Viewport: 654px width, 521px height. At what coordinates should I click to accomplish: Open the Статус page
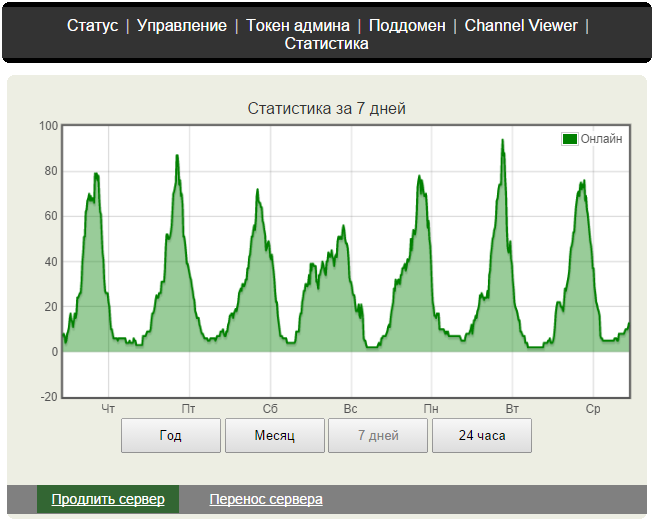[x=92, y=25]
